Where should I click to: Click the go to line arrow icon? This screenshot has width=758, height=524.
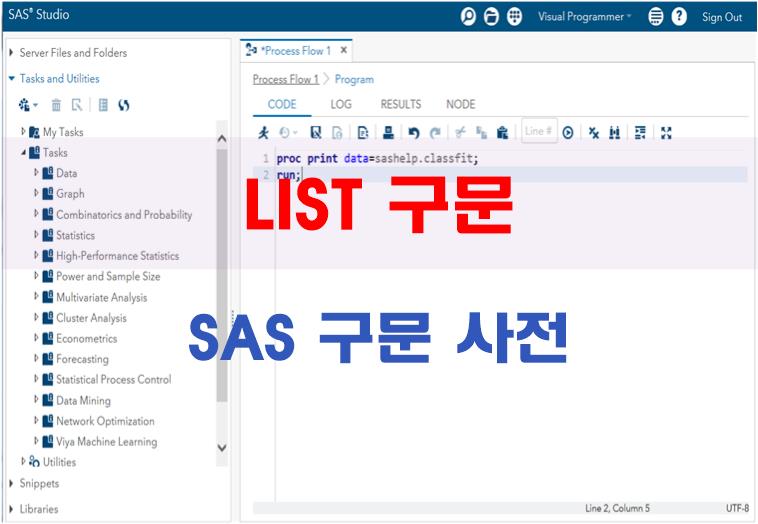pyautogui.click(x=568, y=132)
